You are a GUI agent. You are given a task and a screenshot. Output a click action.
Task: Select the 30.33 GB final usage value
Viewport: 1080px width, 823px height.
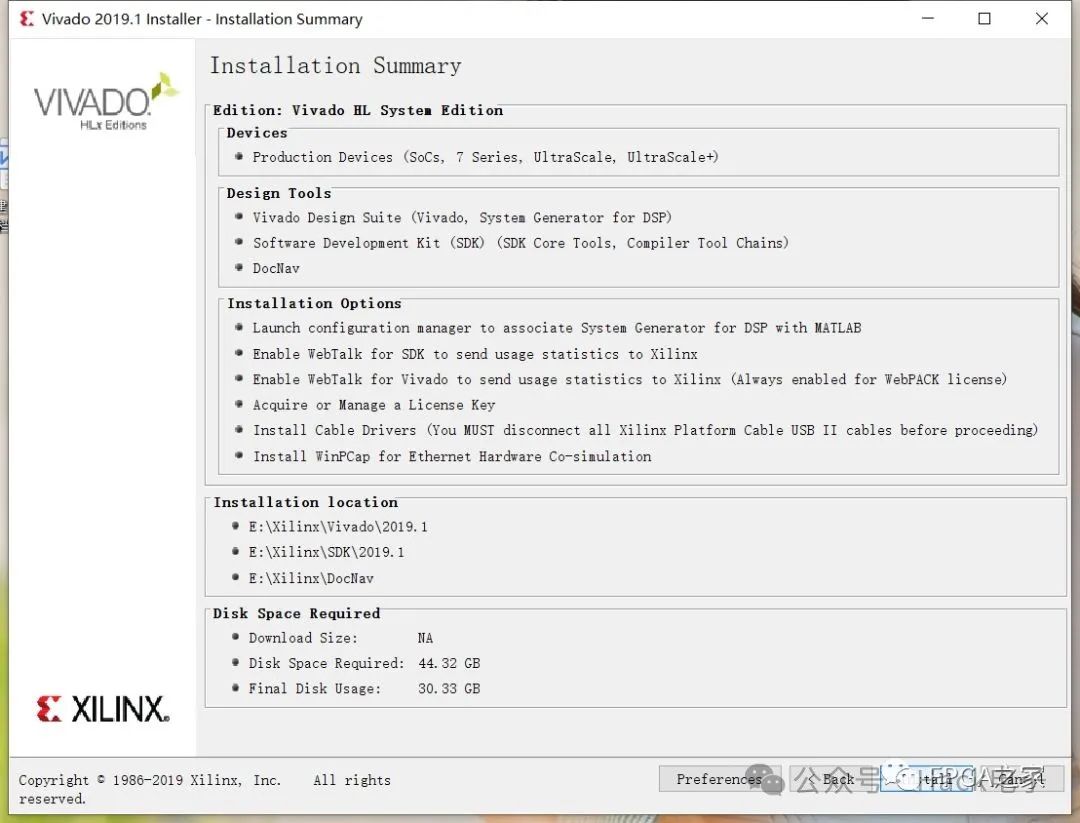[x=449, y=689]
